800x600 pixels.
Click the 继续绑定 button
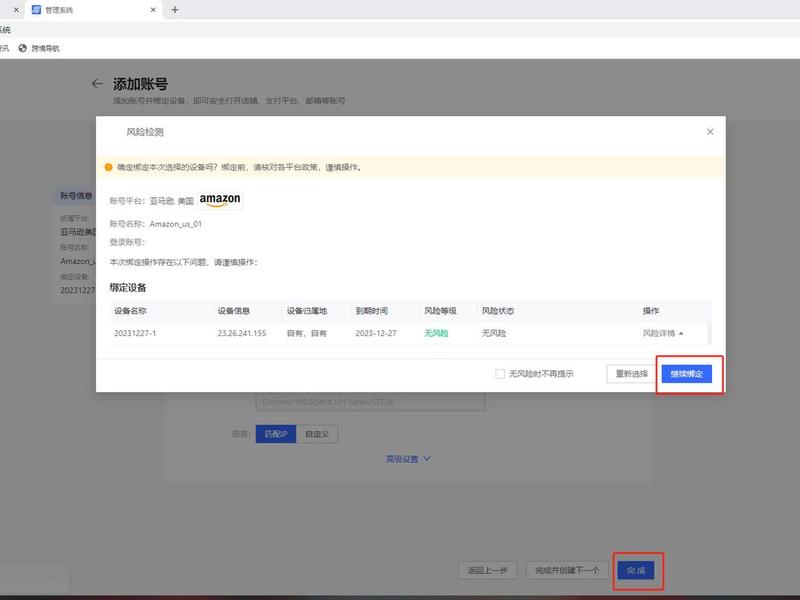(x=686, y=374)
